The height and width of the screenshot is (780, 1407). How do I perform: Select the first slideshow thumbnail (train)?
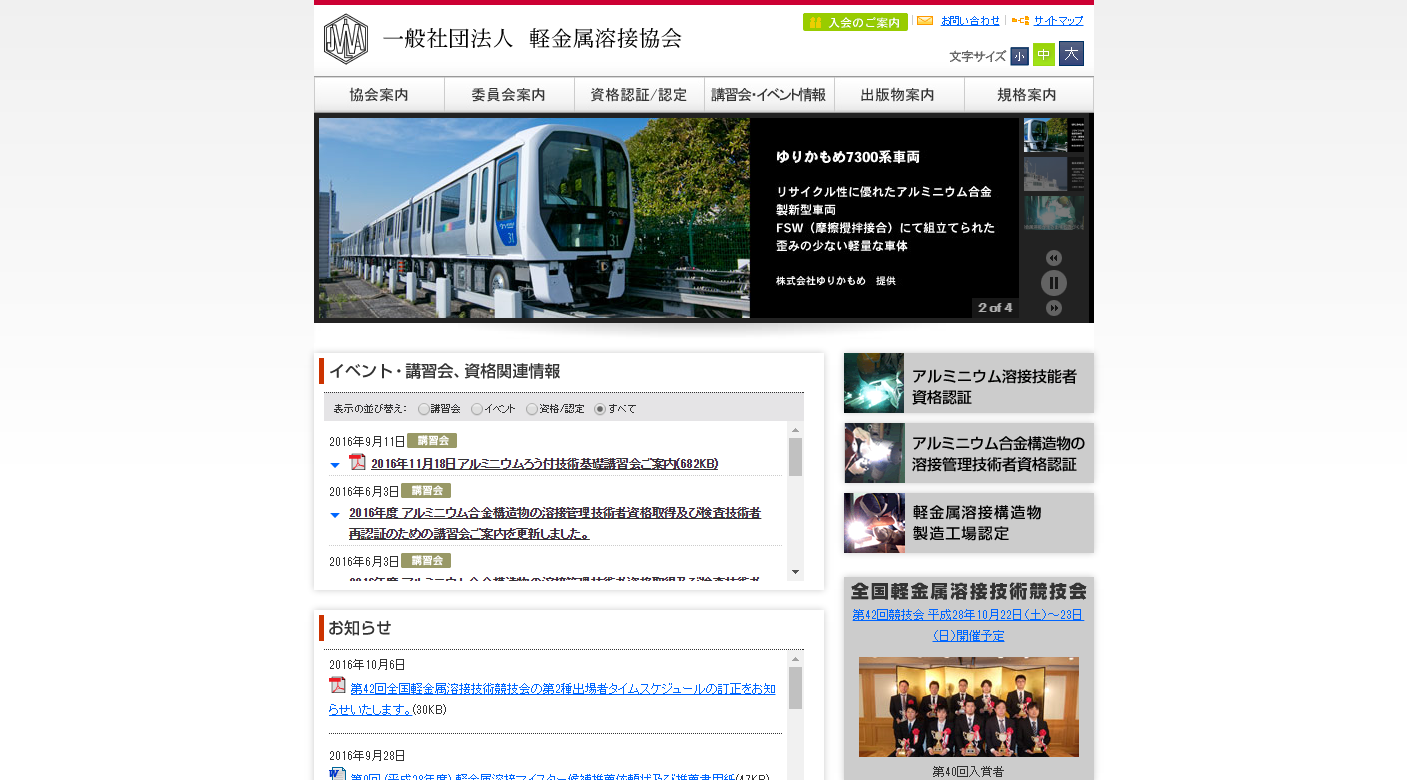pyautogui.click(x=1054, y=135)
